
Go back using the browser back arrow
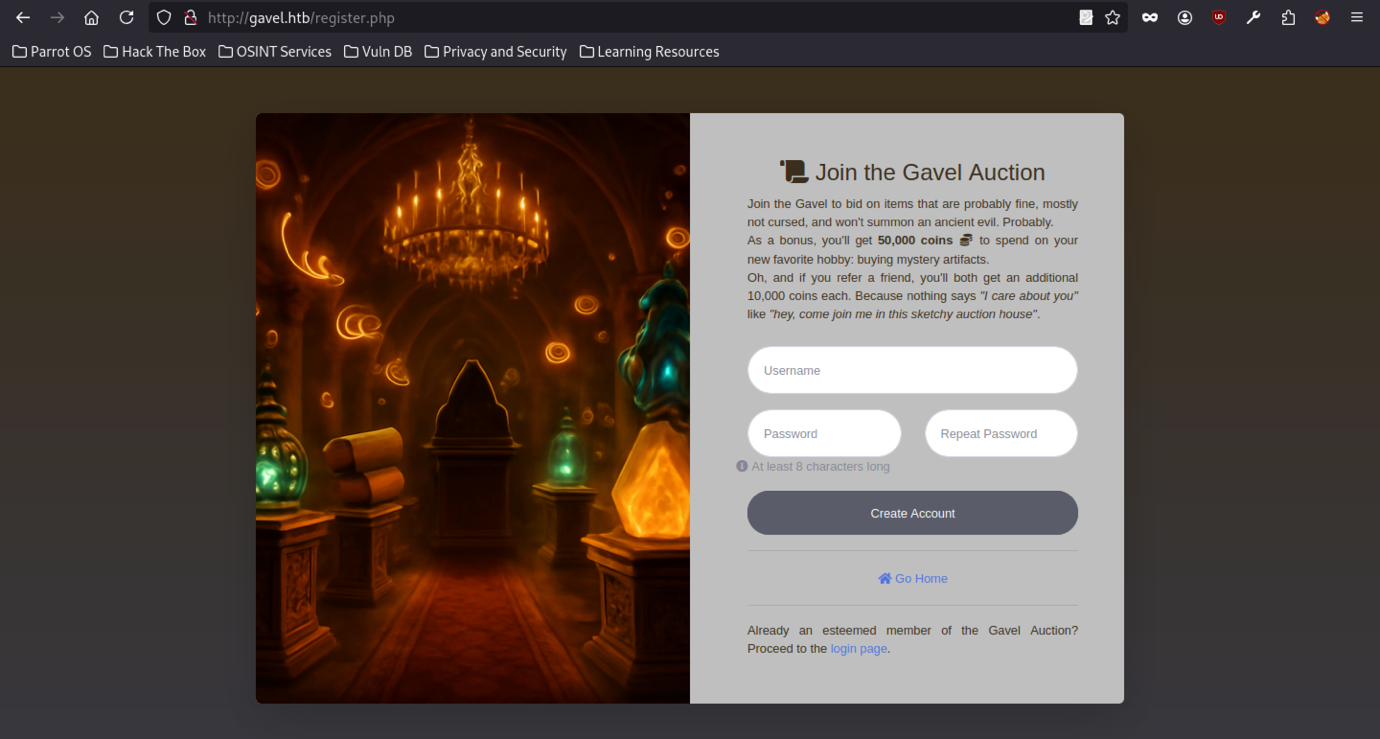[x=23, y=18]
